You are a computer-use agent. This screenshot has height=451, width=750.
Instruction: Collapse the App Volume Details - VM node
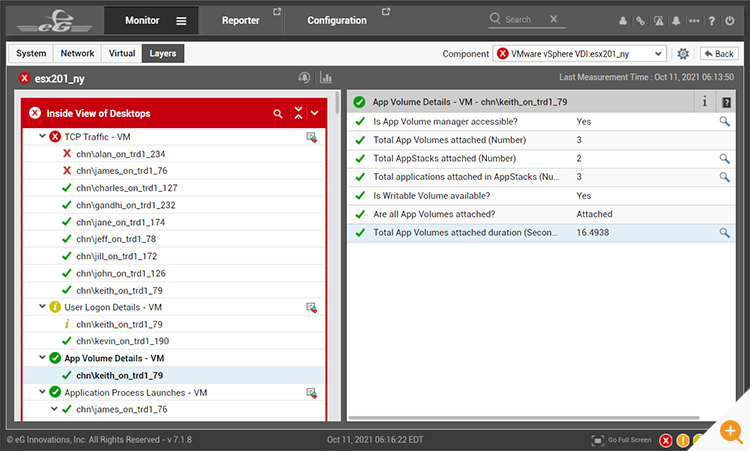click(x=42, y=358)
